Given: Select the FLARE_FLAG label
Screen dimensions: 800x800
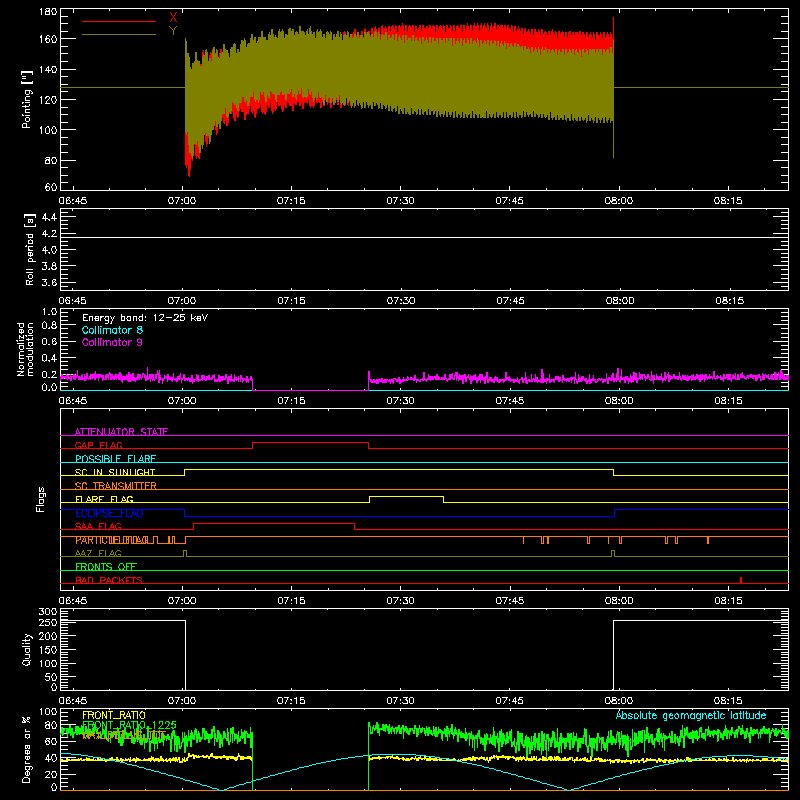Looking at the screenshot, I should tap(104, 499).
